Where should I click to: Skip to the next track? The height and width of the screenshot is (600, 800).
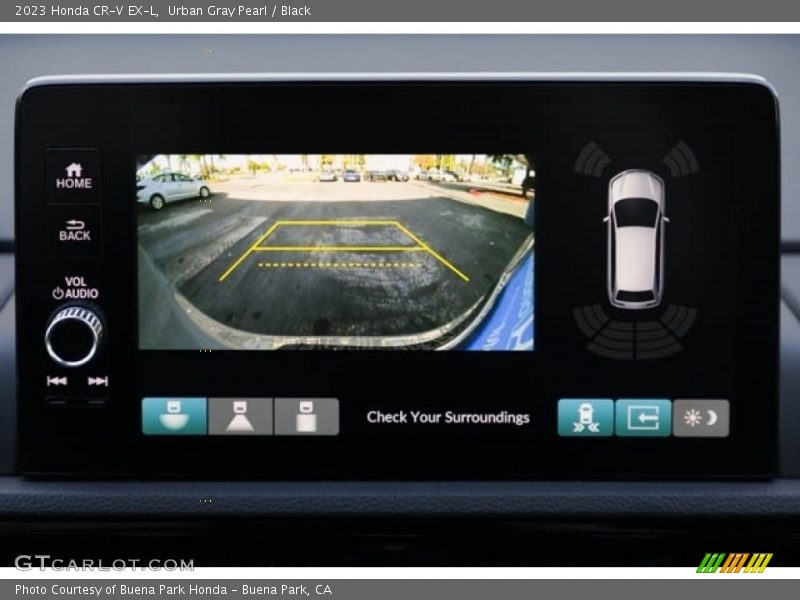coord(97,381)
